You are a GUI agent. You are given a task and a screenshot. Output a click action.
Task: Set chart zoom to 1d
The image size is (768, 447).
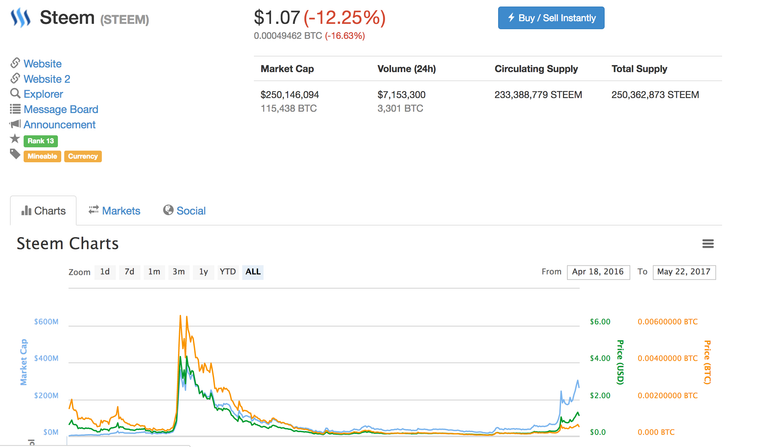point(105,272)
